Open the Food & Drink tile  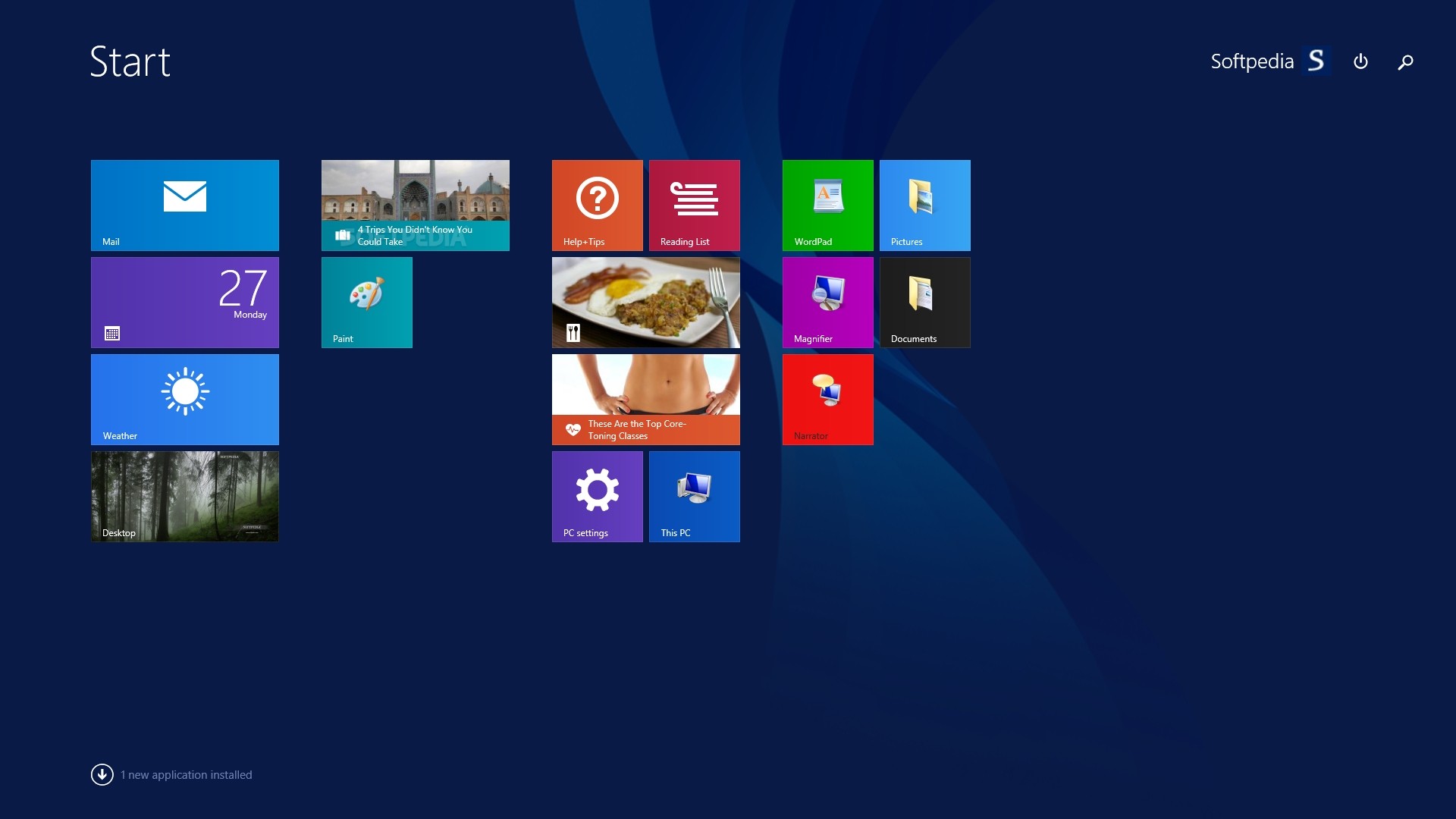pos(645,302)
